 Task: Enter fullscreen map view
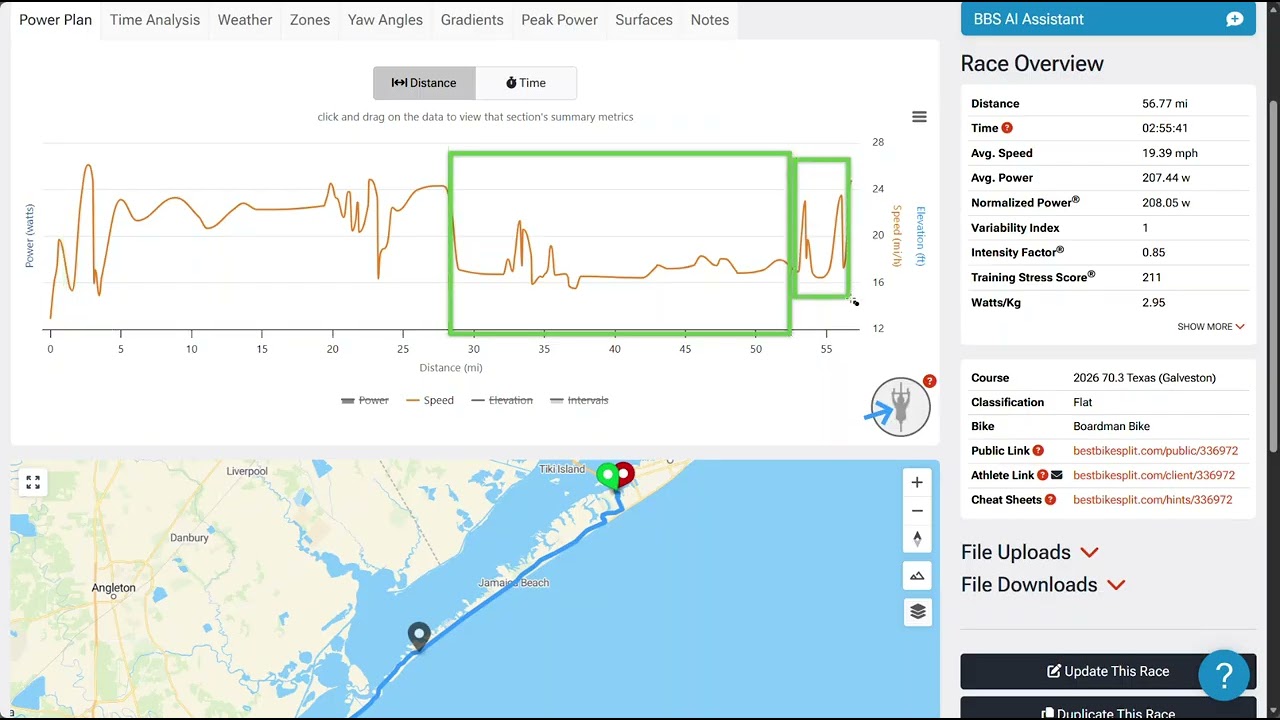point(33,482)
